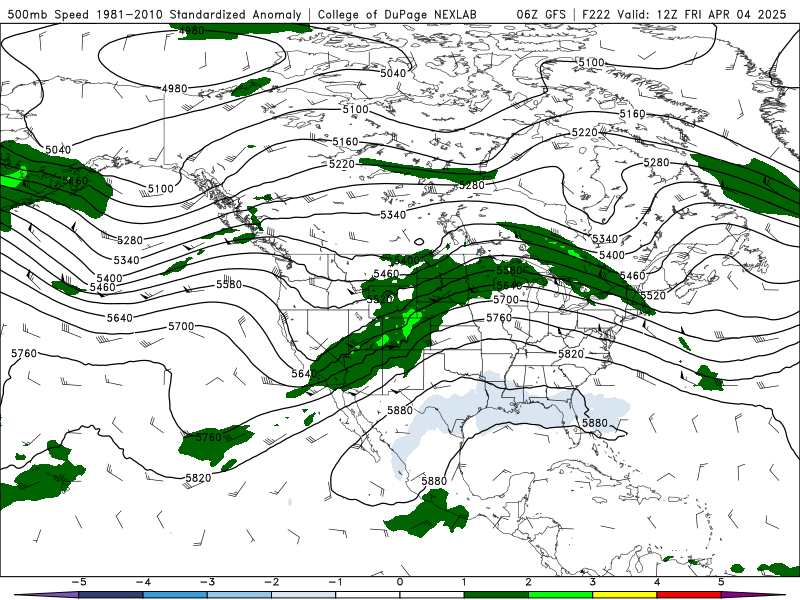The height and width of the screenshot is (600, 800).
Task: Click the '06Z GFS' model run label
Action: click(541, 14)
